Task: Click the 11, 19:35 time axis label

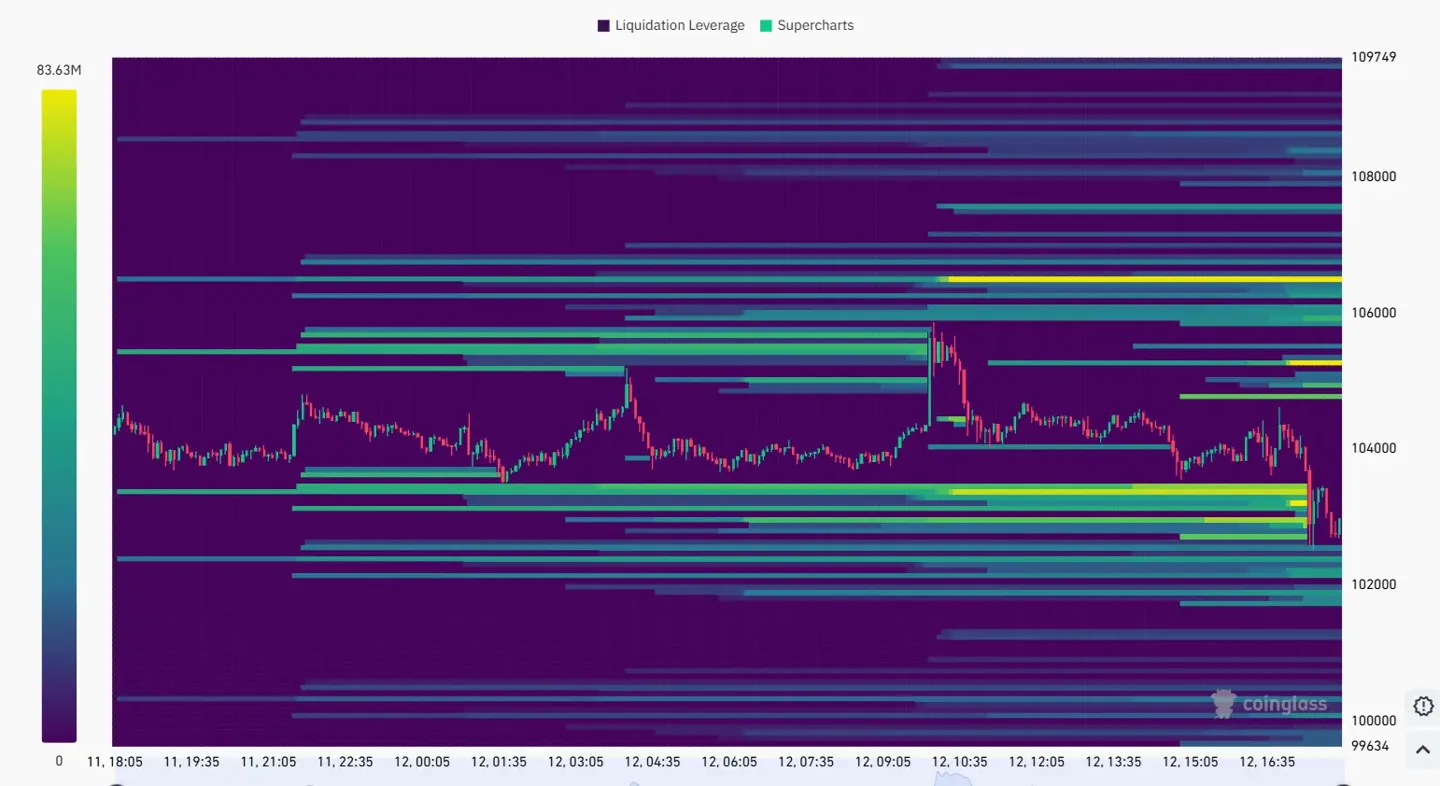Action: tap(192, 762)
